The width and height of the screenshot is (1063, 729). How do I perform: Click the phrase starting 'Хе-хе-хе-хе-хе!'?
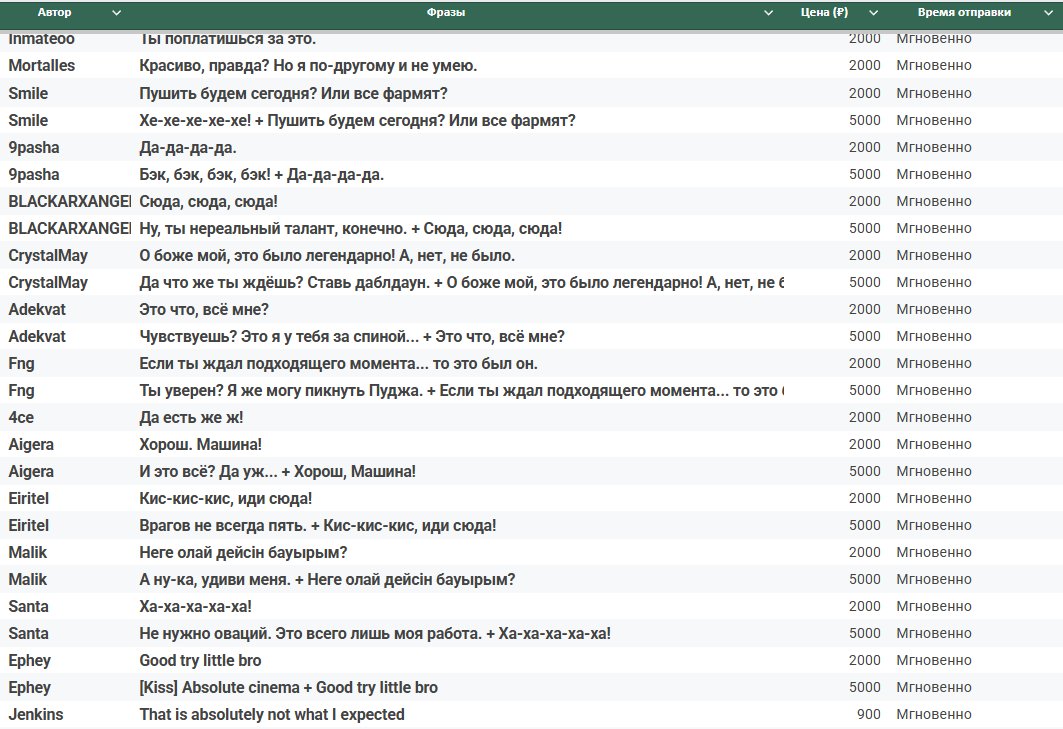357,120
